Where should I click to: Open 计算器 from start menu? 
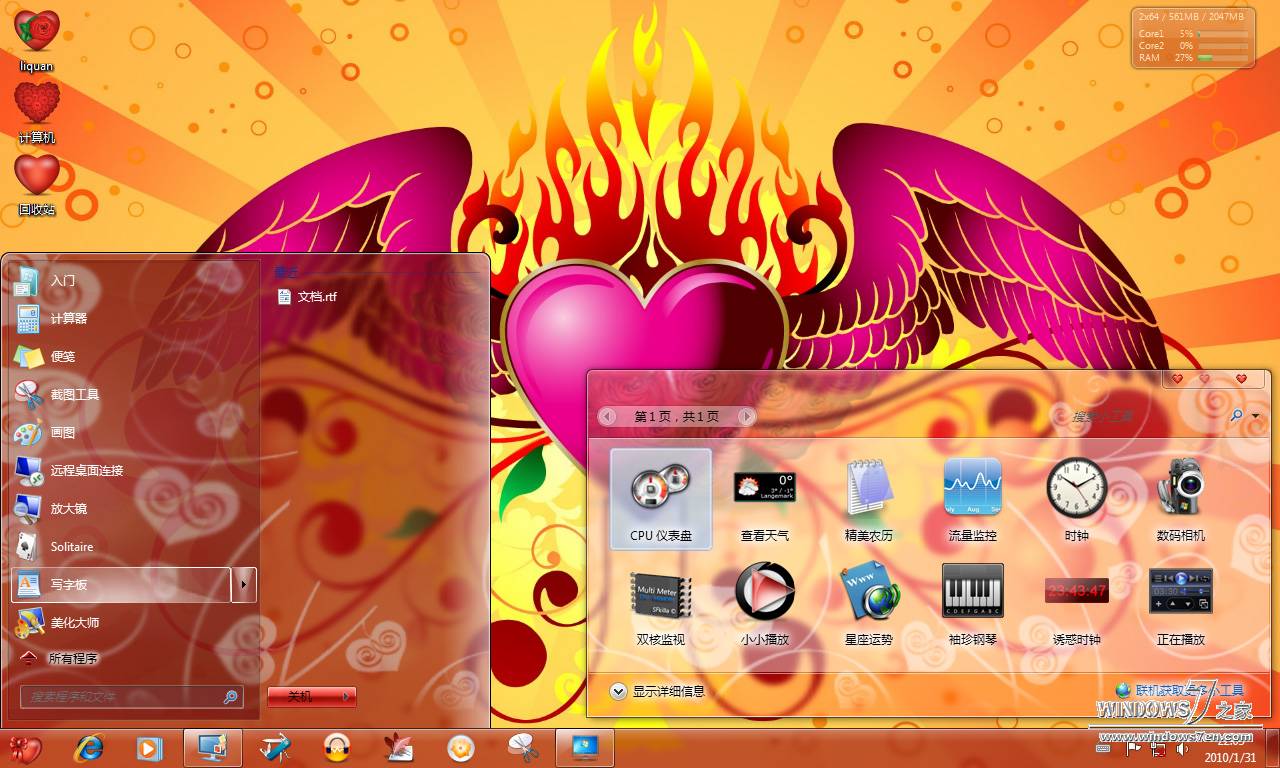(x=133, y=319)
